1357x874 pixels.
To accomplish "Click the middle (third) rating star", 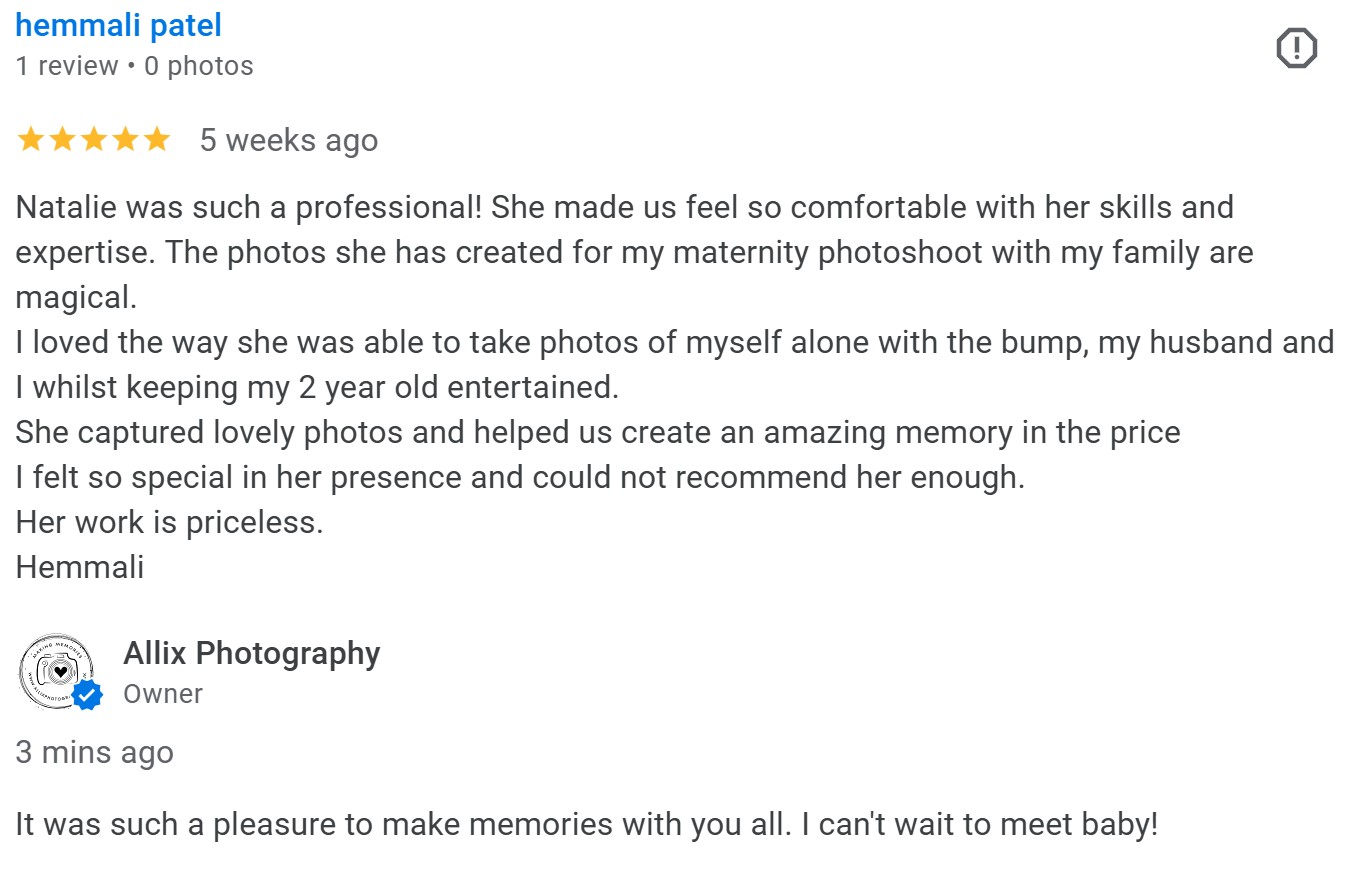I will tap(94, 140).
